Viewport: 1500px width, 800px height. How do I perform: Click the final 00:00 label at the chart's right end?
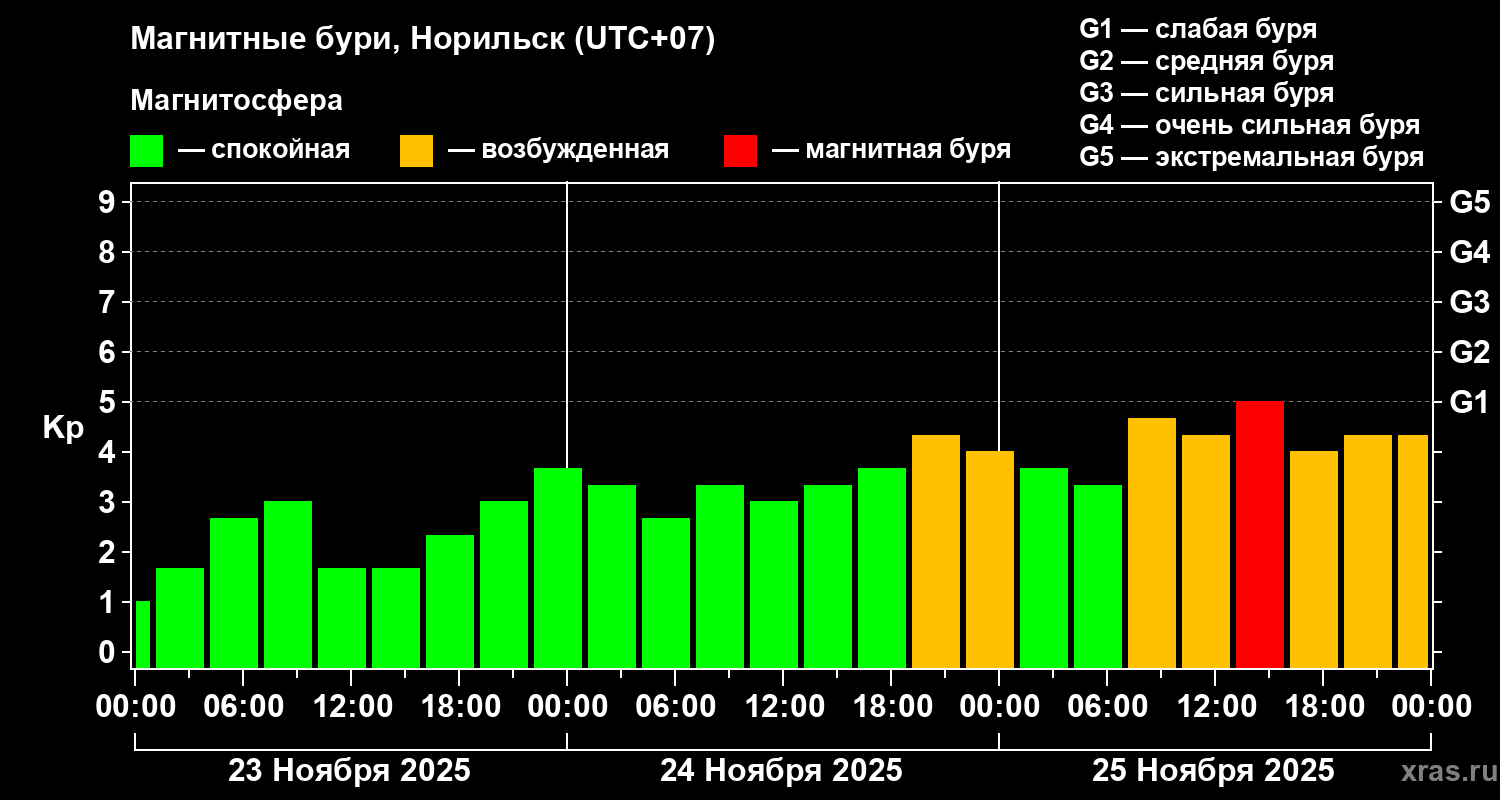(x=1431, y=707)
